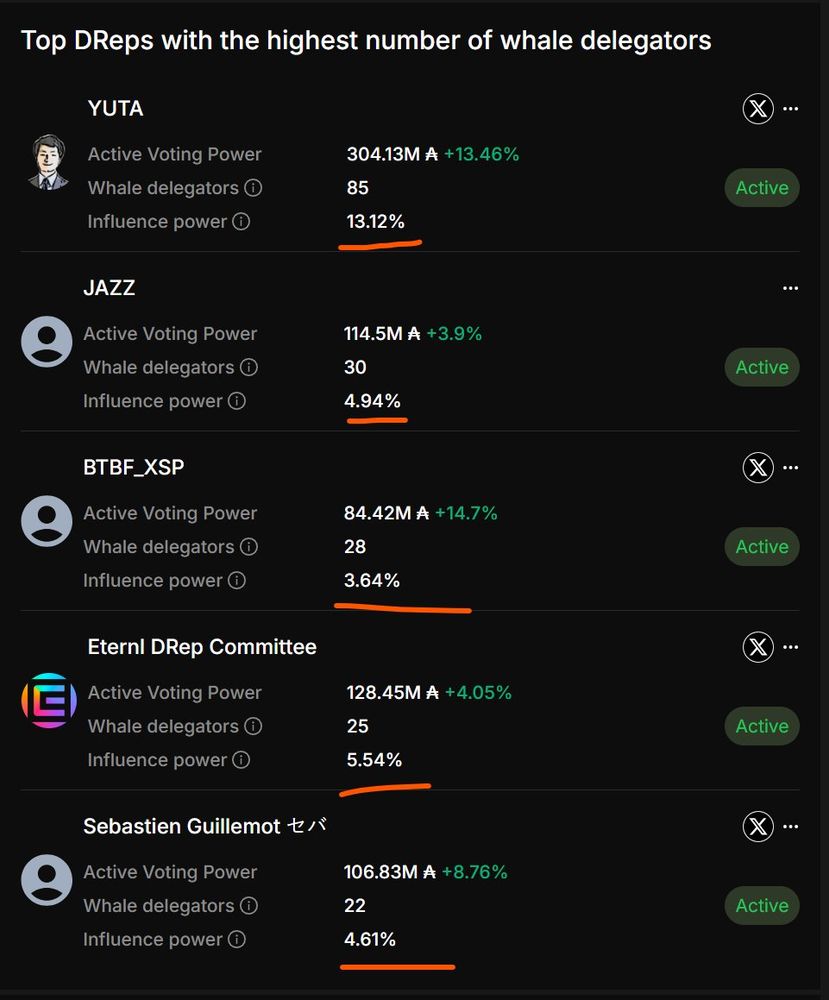Open Sebastien Guillemot's X profile icon
829x1000 pixels.
point(758,826)
